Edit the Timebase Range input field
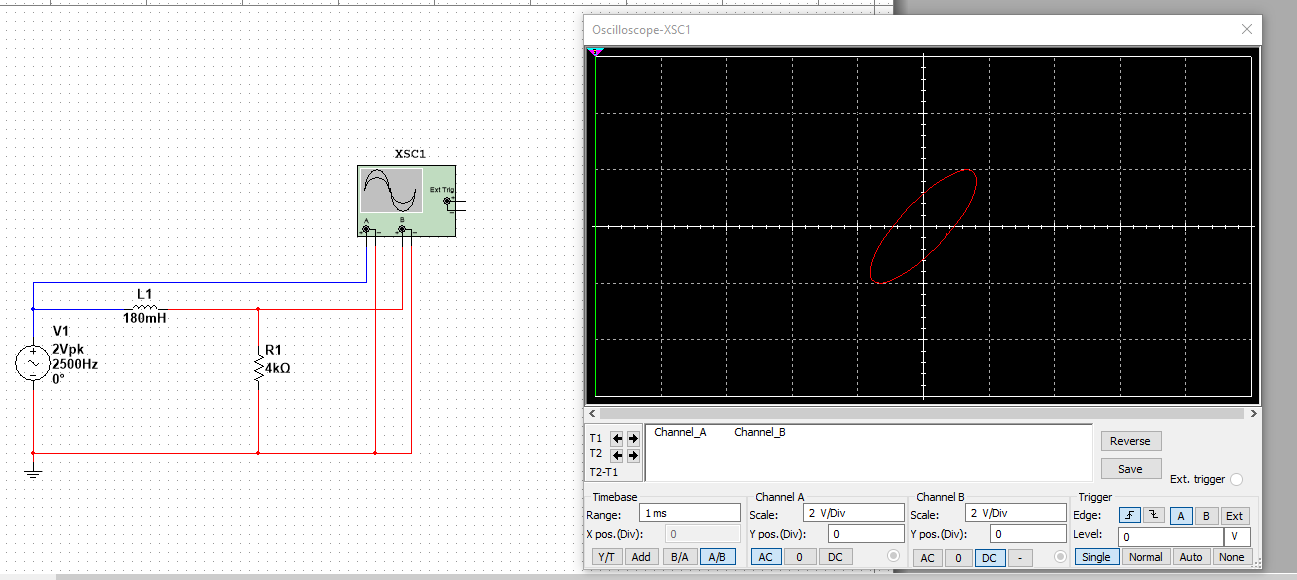Viewport: 1297px width, 580px height. click(x=688, y=512)
